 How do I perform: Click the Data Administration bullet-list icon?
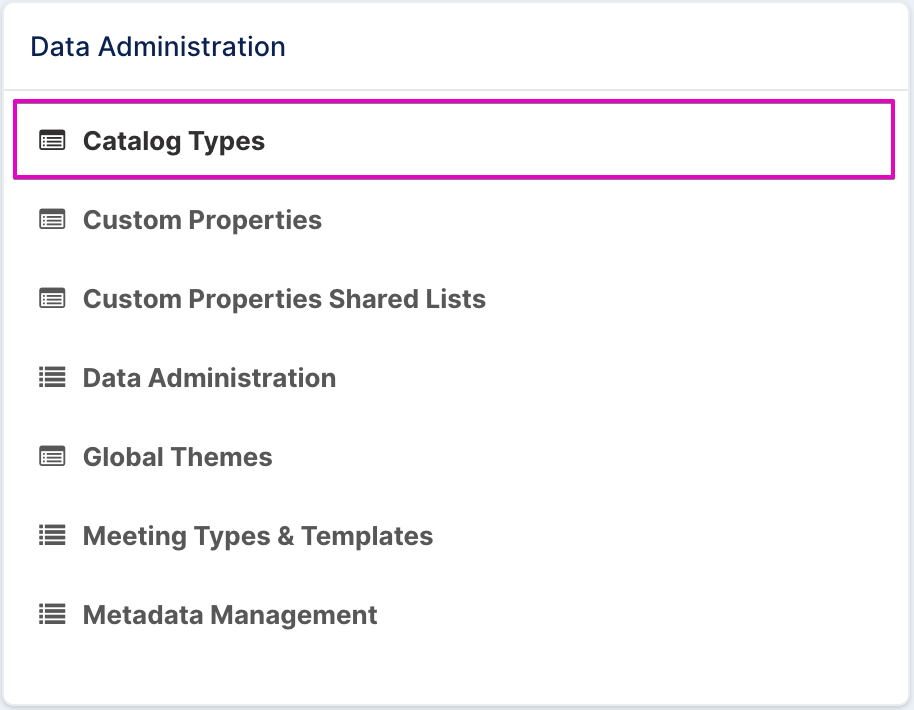click(52, 377)
